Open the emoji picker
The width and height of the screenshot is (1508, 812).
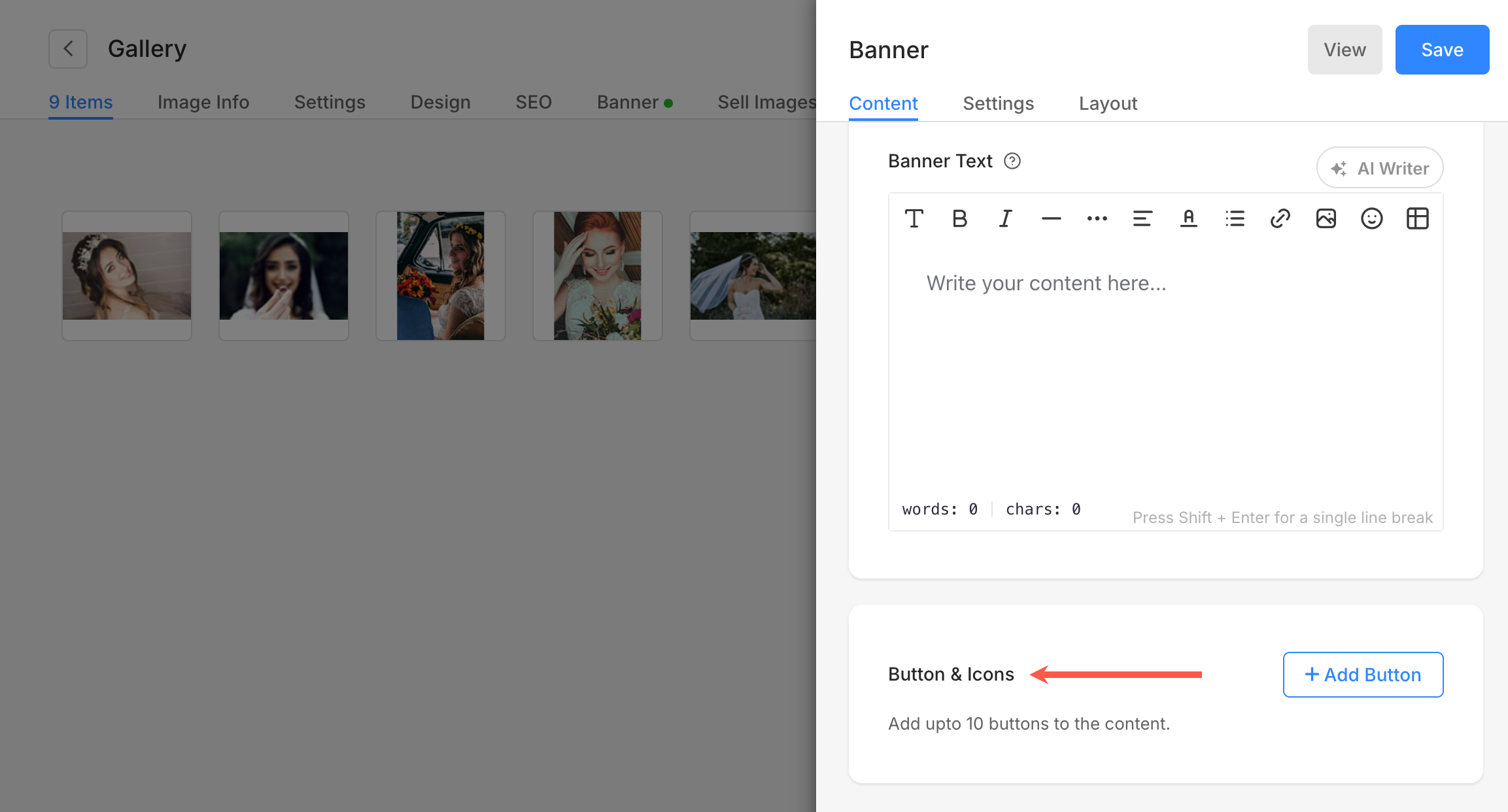[x=1371, y=218]
